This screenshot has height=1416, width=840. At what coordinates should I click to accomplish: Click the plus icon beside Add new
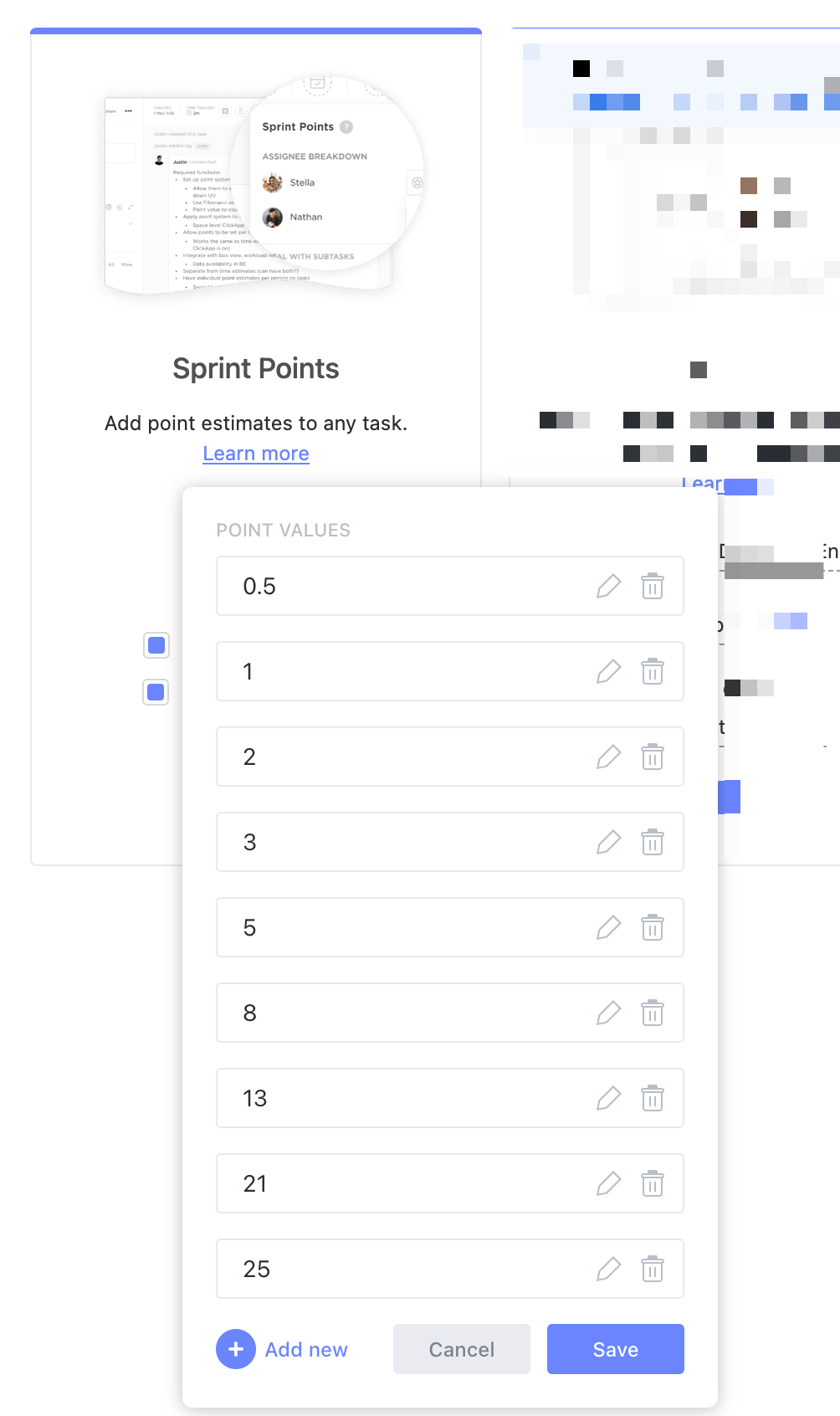click(235, 1349)
